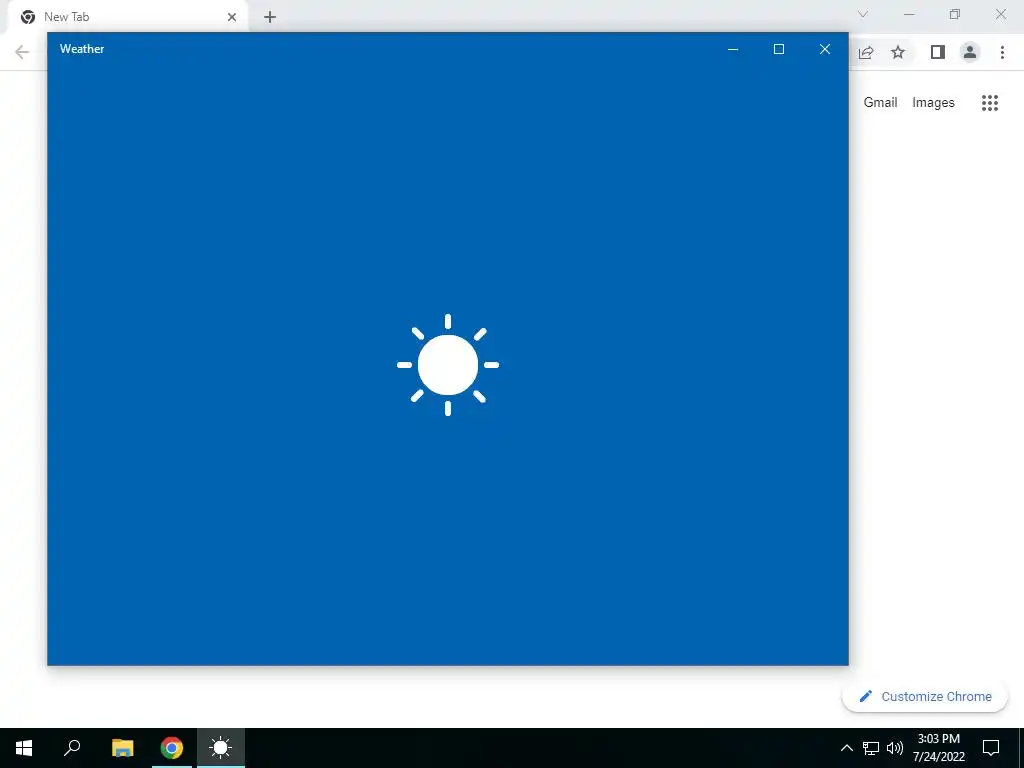The width and height of the screenshot is (1024, 768).
Task: Close the Weather app window
Action: coord(825,49)
